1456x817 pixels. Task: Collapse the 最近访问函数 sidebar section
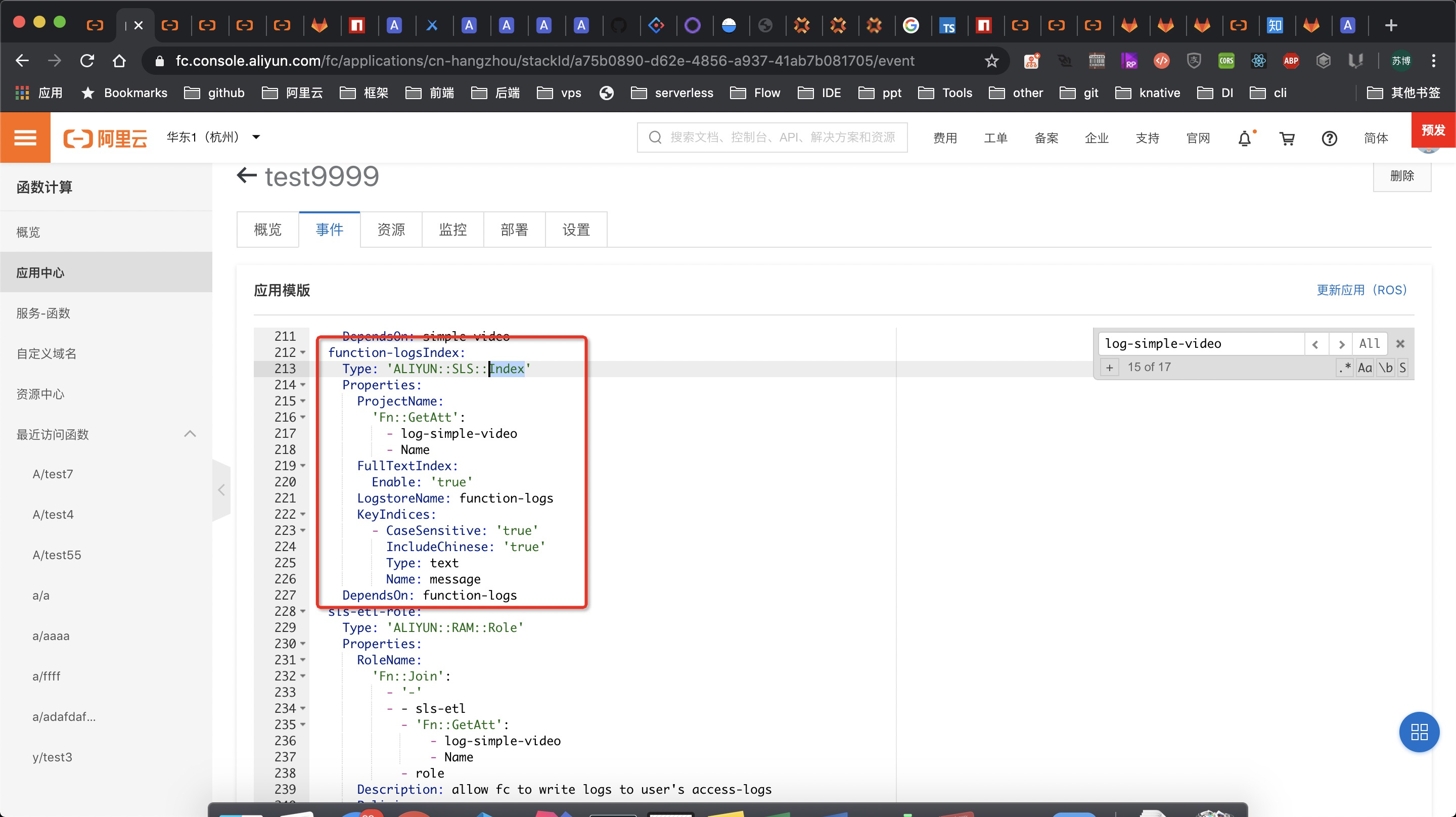tap(190, 434)
